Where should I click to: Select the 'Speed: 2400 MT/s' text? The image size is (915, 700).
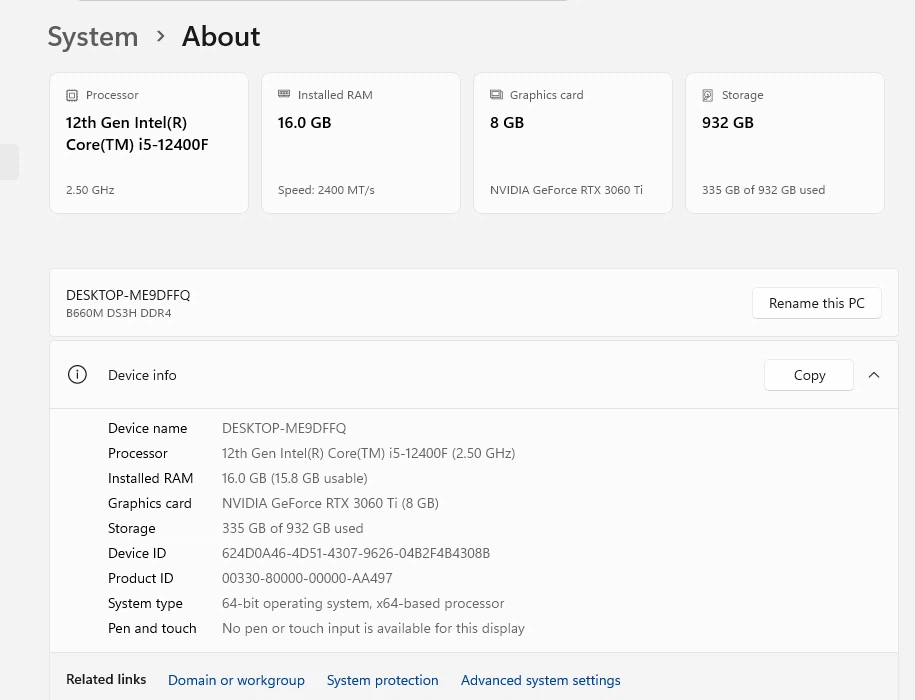pos(326,190)
